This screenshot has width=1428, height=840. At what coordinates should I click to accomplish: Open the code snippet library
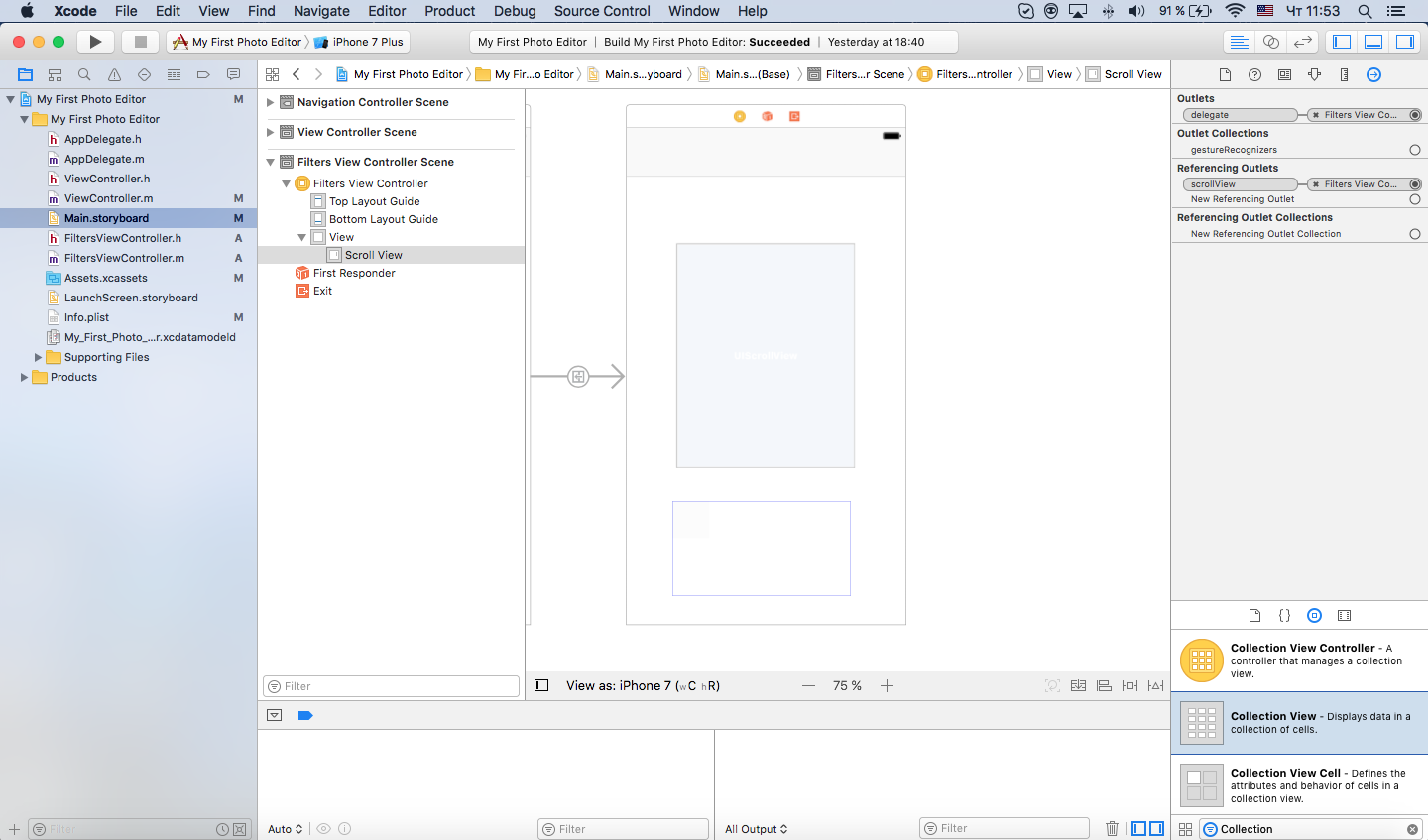(1284, 615)
